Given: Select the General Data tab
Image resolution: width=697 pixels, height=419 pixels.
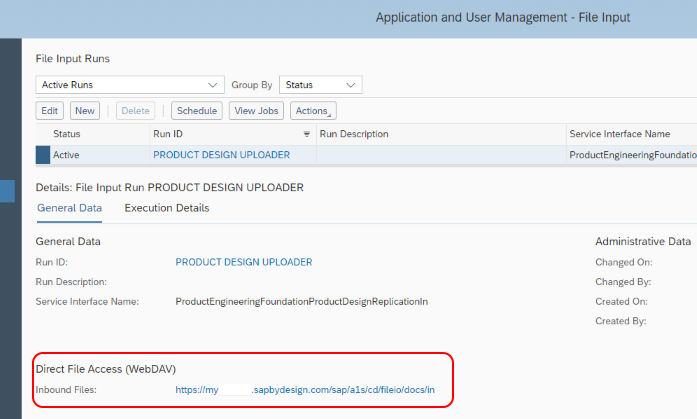Looking at the screenshot, I should tap(69, 208).
